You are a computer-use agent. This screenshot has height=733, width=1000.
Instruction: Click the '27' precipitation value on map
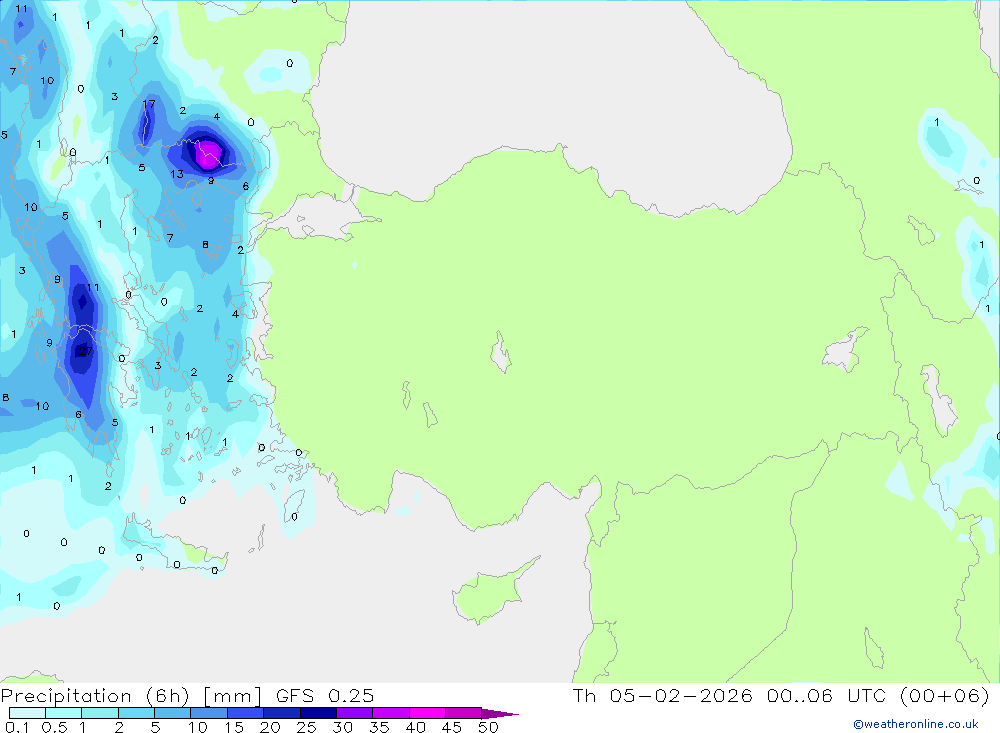pos(85,351)
